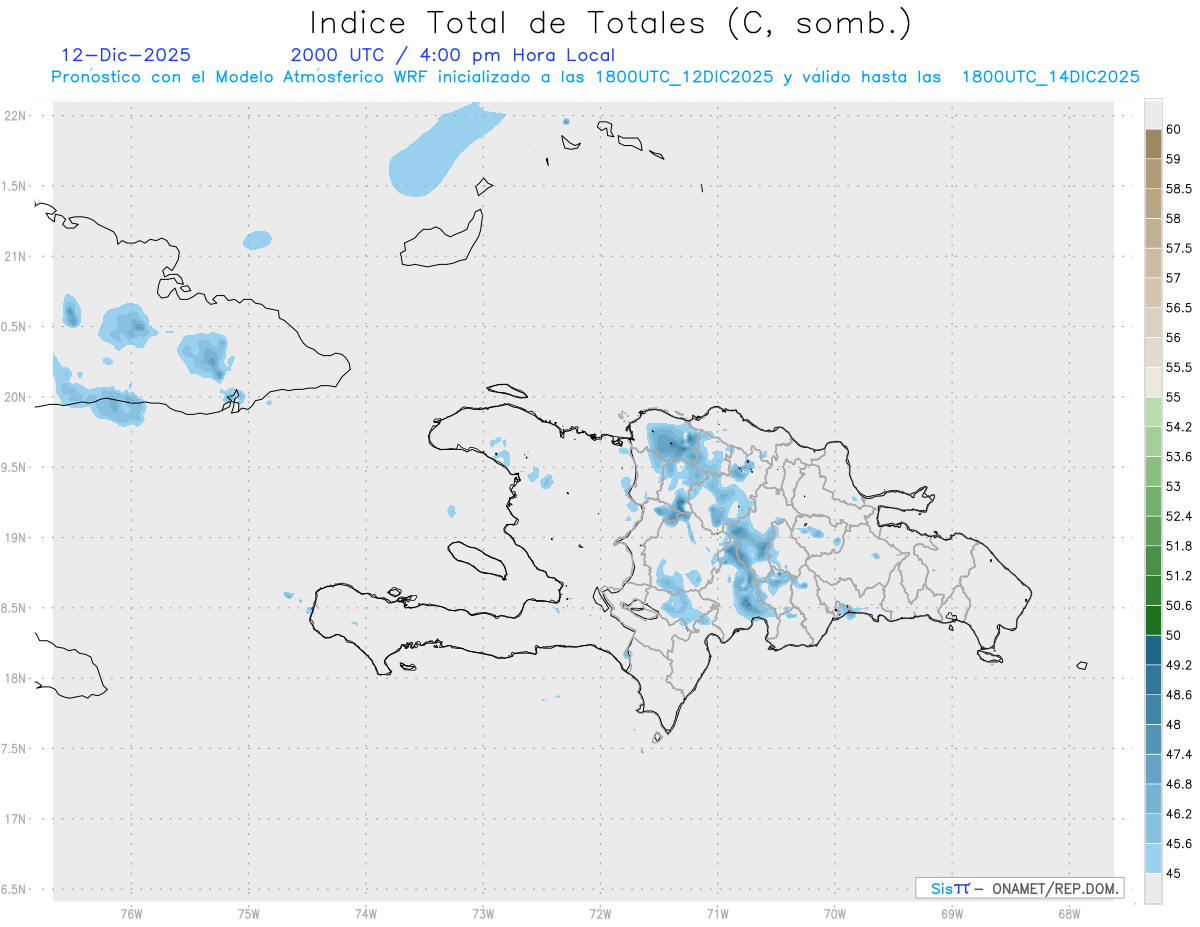Click the "48.6" color scale value
This screenshot has width=1200, height=927.
click(1179, 695)
